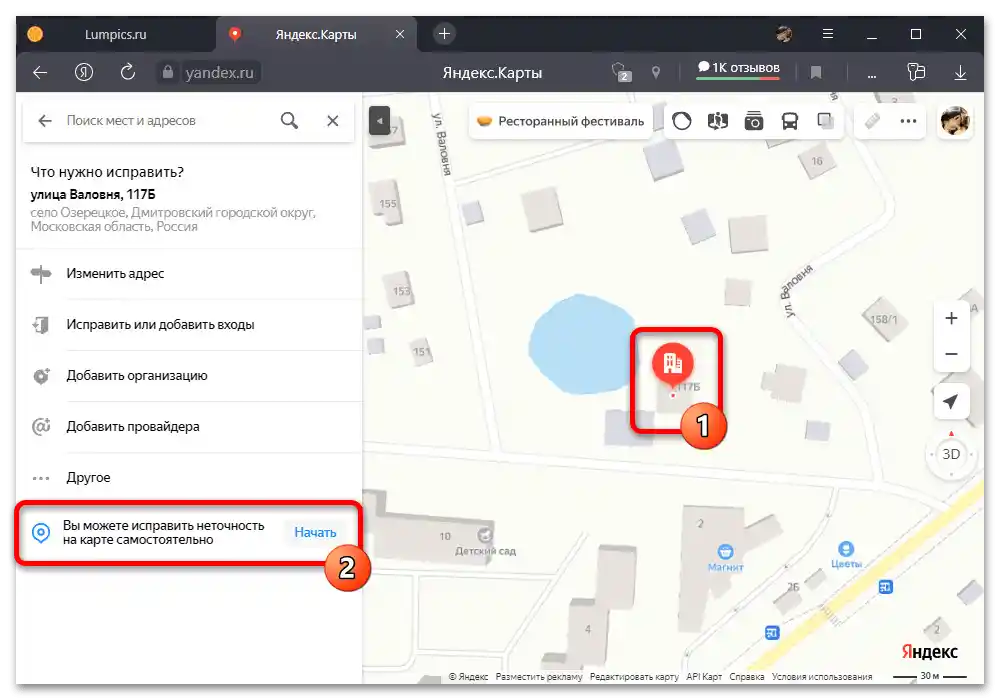Click the my location arrow button
The height and width of the screenshot is (700, 1000).
(x=951, y=402)
